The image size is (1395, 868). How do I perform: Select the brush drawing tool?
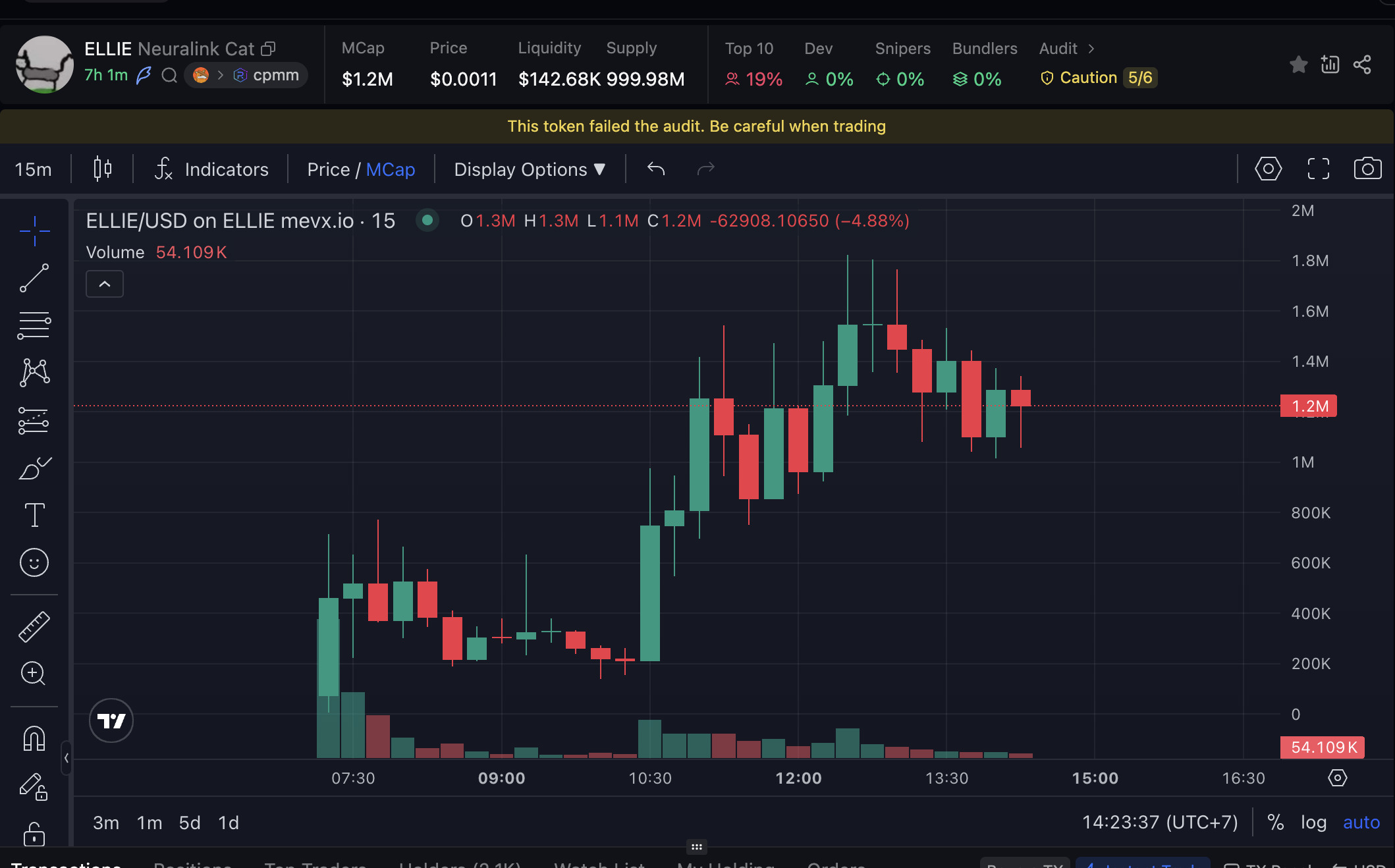click(x=34, y=468)
